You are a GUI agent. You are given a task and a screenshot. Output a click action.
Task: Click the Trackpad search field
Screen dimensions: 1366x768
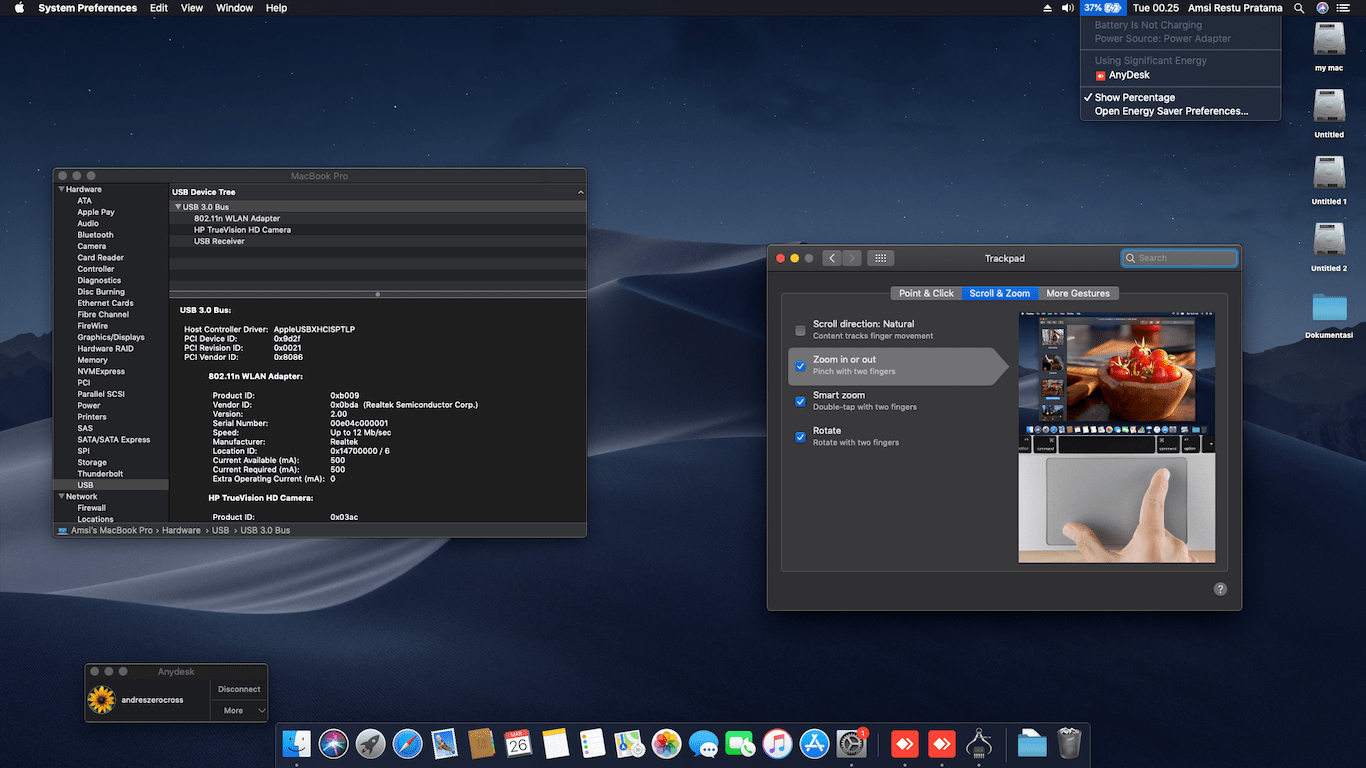1180,258
